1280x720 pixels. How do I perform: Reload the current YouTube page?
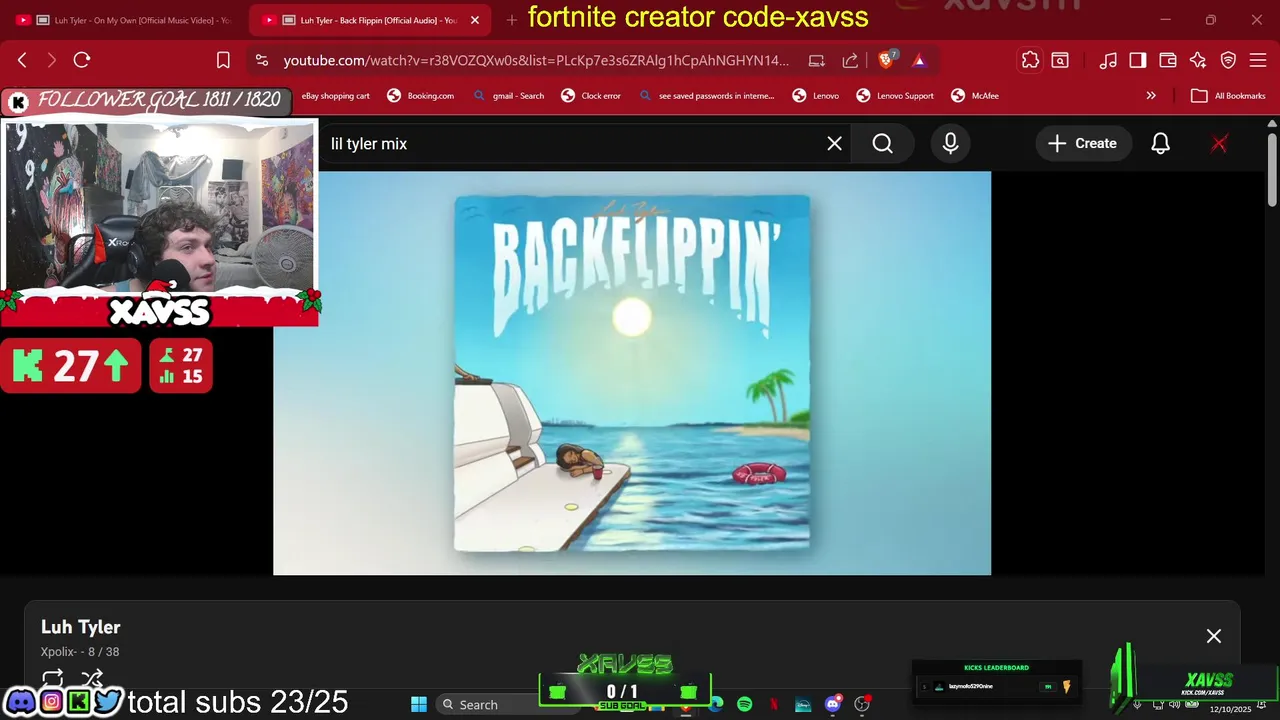pyautogui.click(x=82, y=60)
